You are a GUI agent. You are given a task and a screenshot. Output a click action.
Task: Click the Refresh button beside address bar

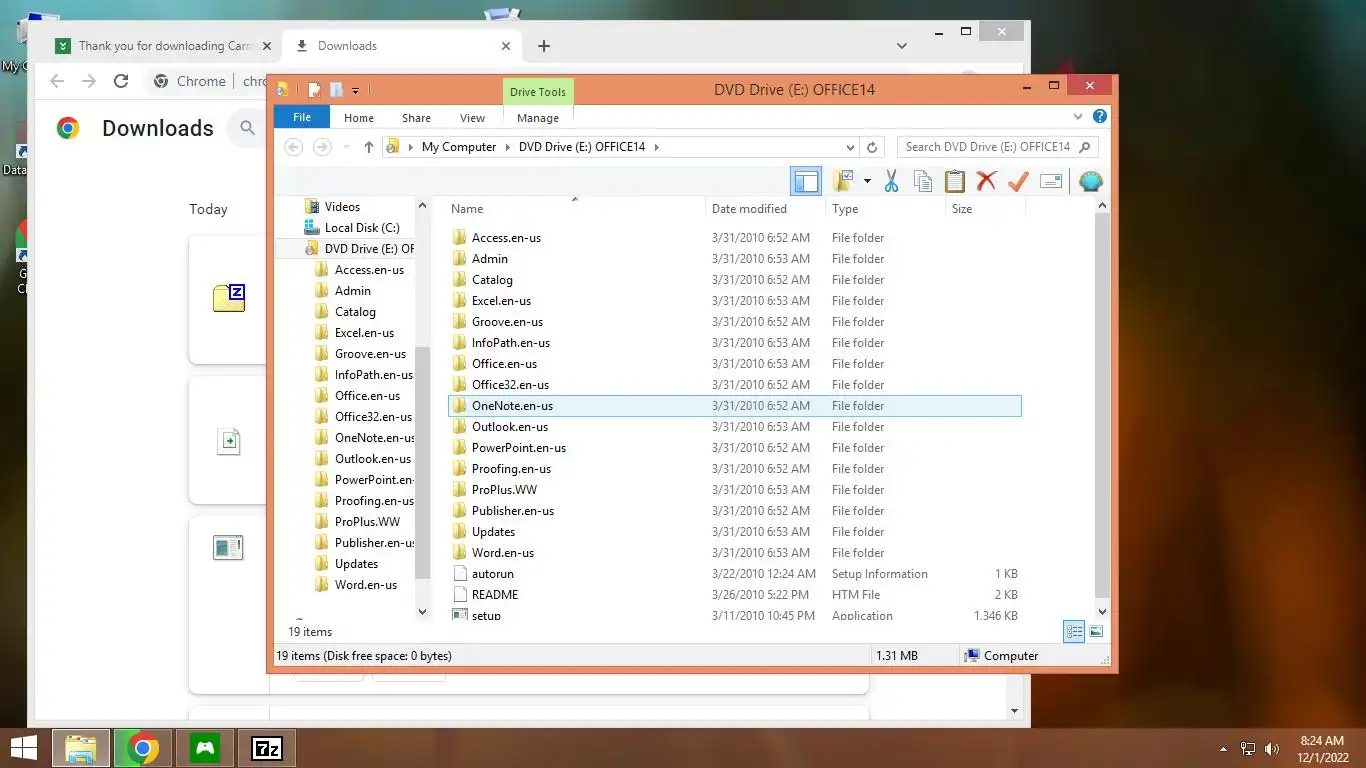tap(872, 147)
